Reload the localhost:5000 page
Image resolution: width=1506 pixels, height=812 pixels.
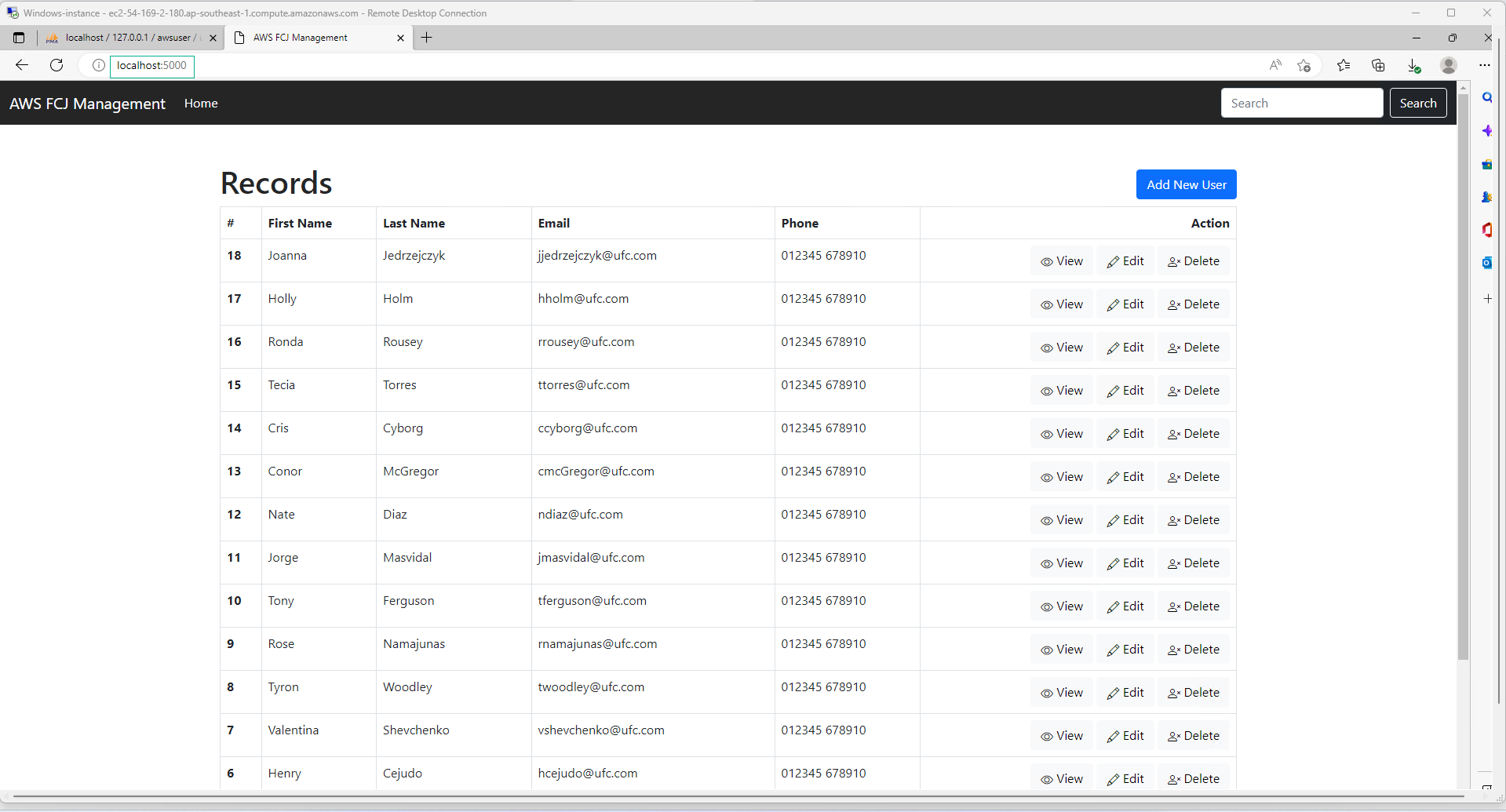[57, 65]
